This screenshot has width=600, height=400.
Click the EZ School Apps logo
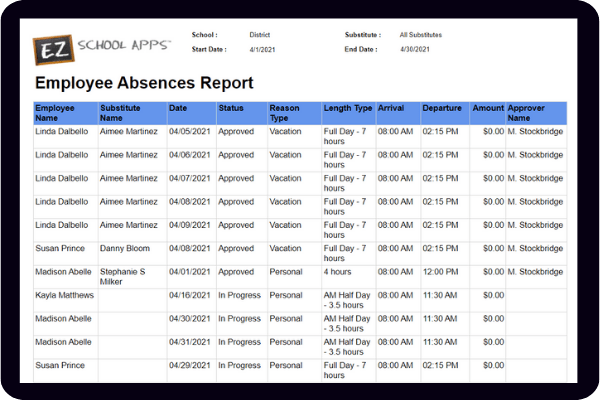point(102,49)
